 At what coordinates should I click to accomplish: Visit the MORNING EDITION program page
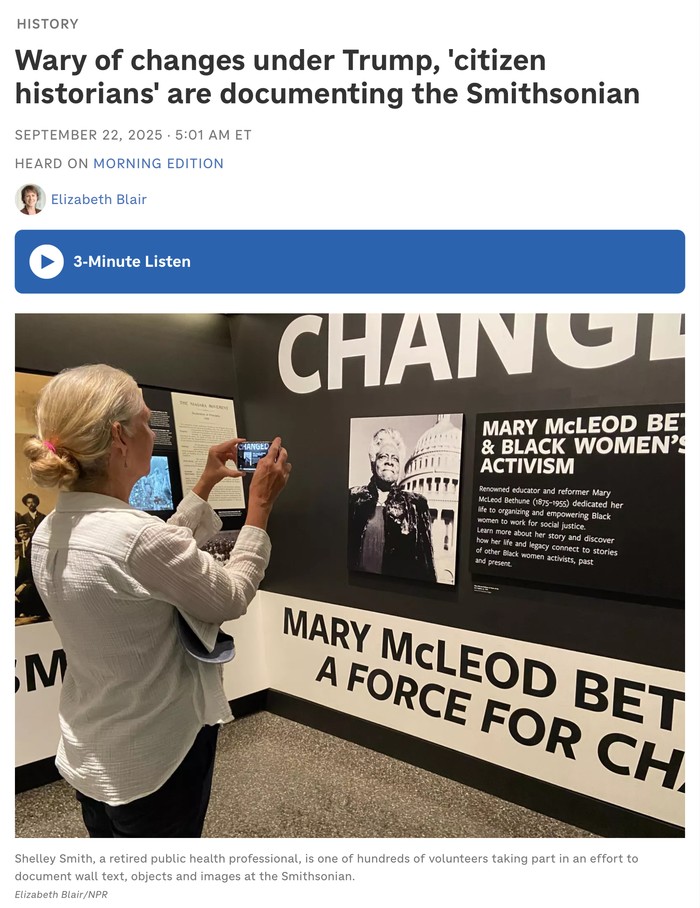pyautogui.click(x=158, y=164)
